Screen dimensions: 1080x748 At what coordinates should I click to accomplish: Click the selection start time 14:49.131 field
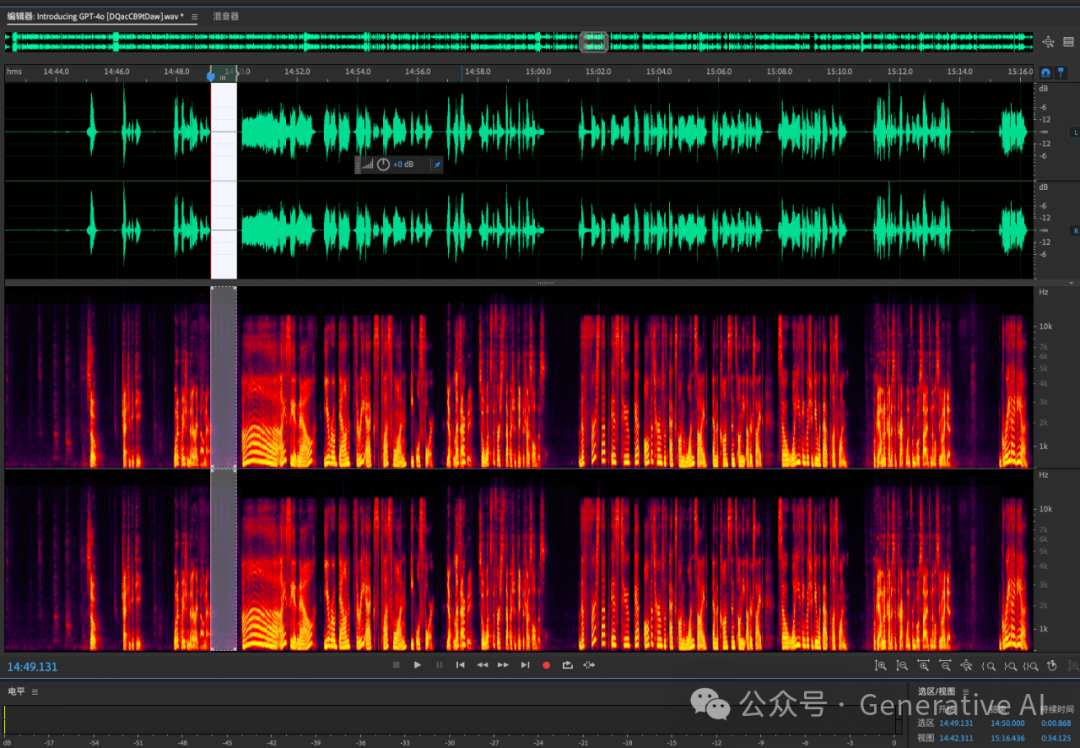956,723
